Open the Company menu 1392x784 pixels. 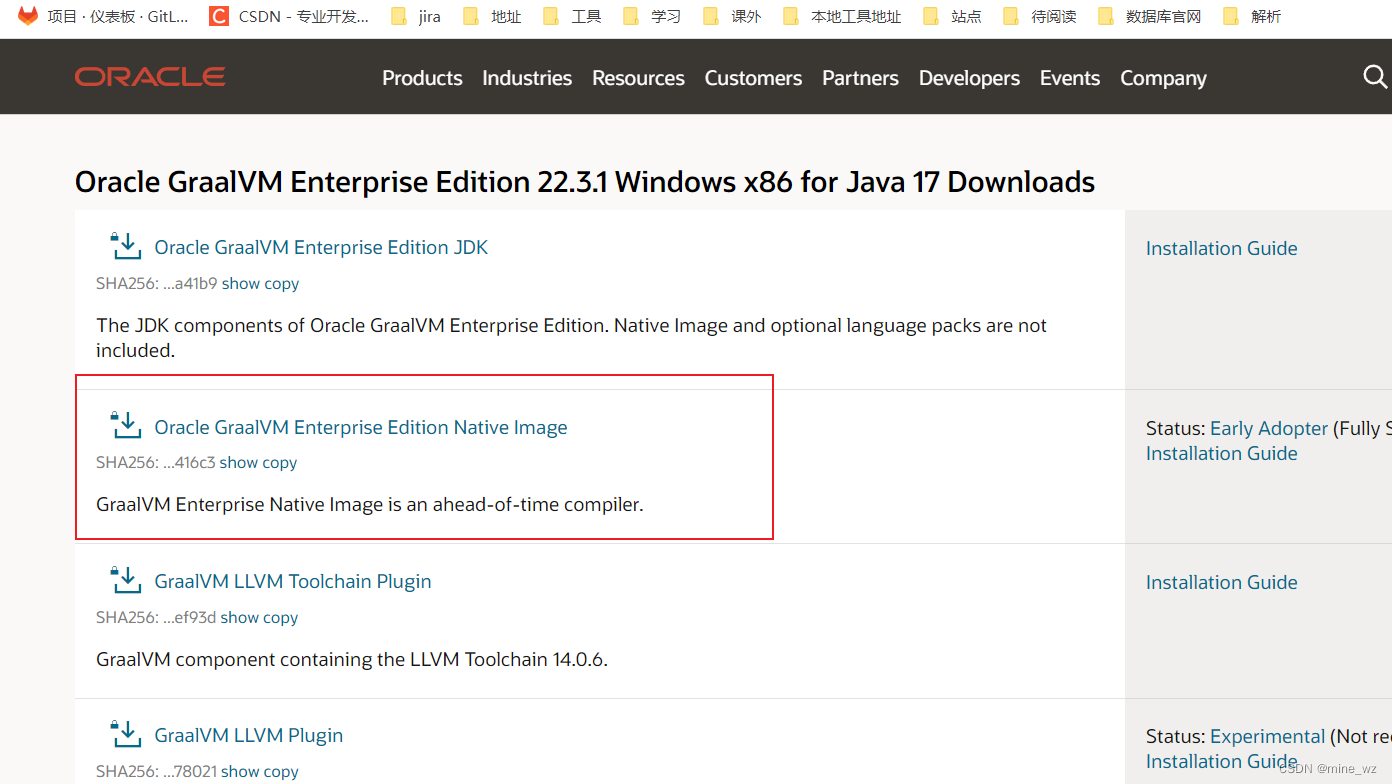pyautogui.click(x=1162, y=77)
